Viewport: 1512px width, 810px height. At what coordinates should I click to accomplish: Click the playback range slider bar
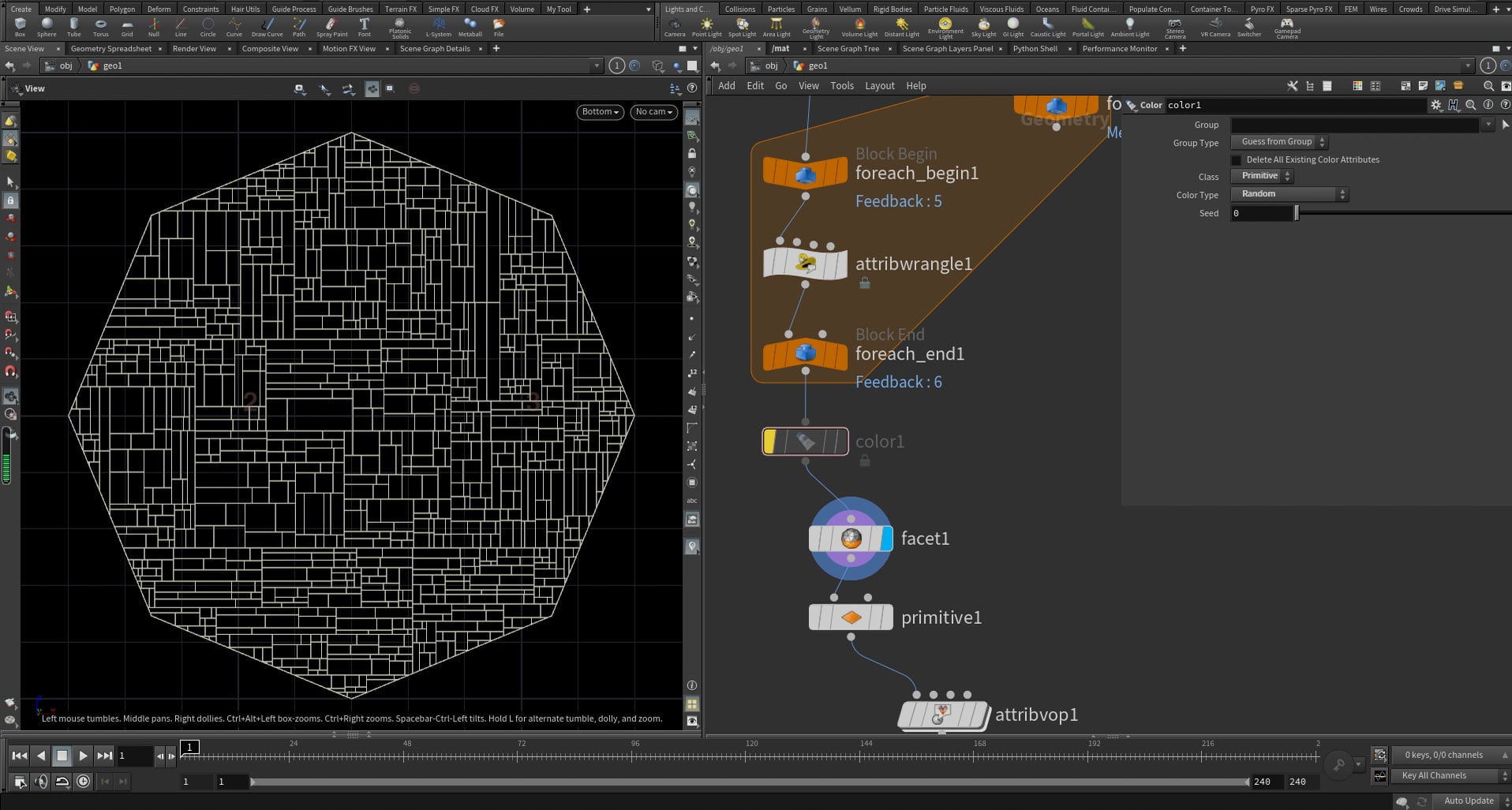tap(748, 782)
